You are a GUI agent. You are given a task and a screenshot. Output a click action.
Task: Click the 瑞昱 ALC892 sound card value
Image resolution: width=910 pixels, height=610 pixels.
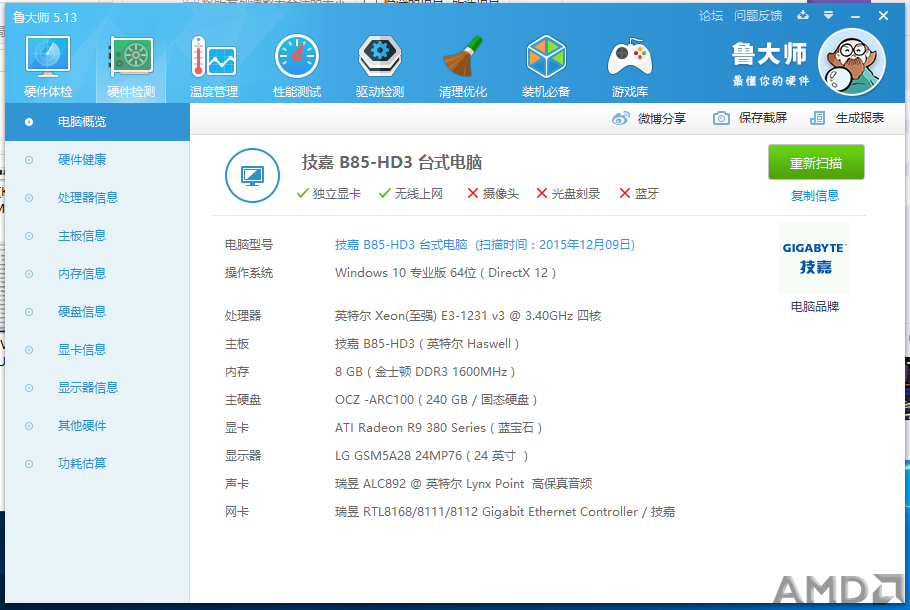464,483
